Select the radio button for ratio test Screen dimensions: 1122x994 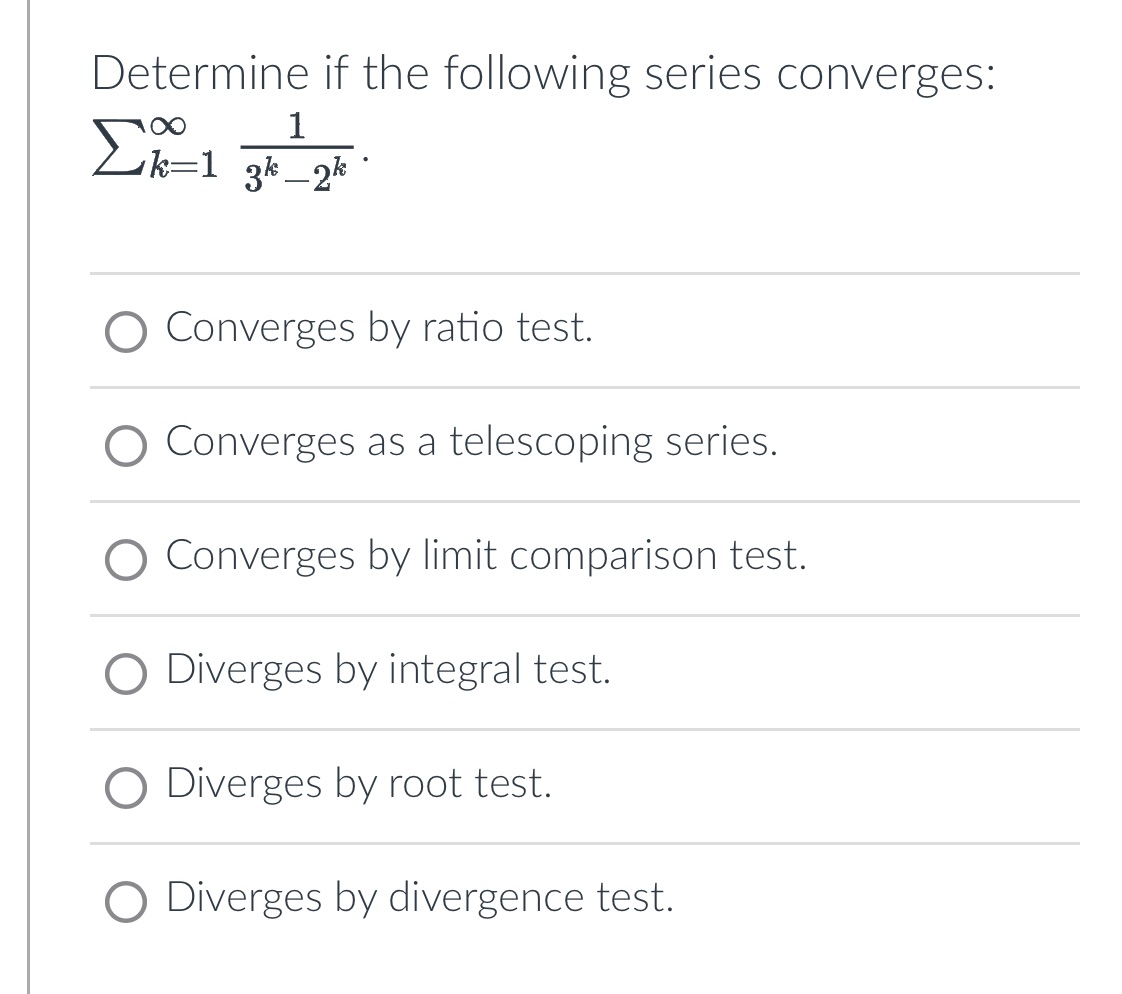[126, 331]
